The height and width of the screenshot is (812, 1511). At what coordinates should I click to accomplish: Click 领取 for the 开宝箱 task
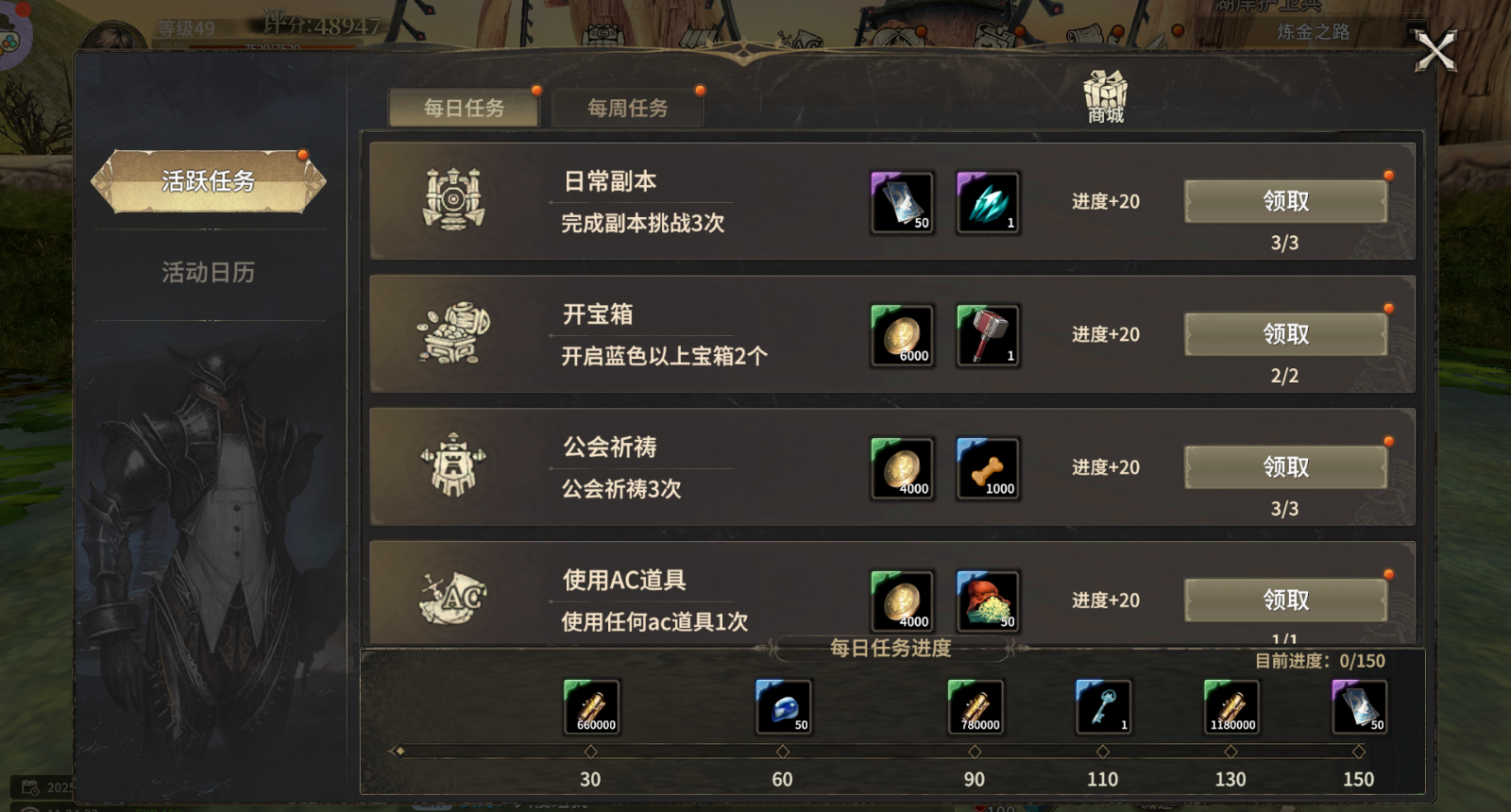point(1285,334)
